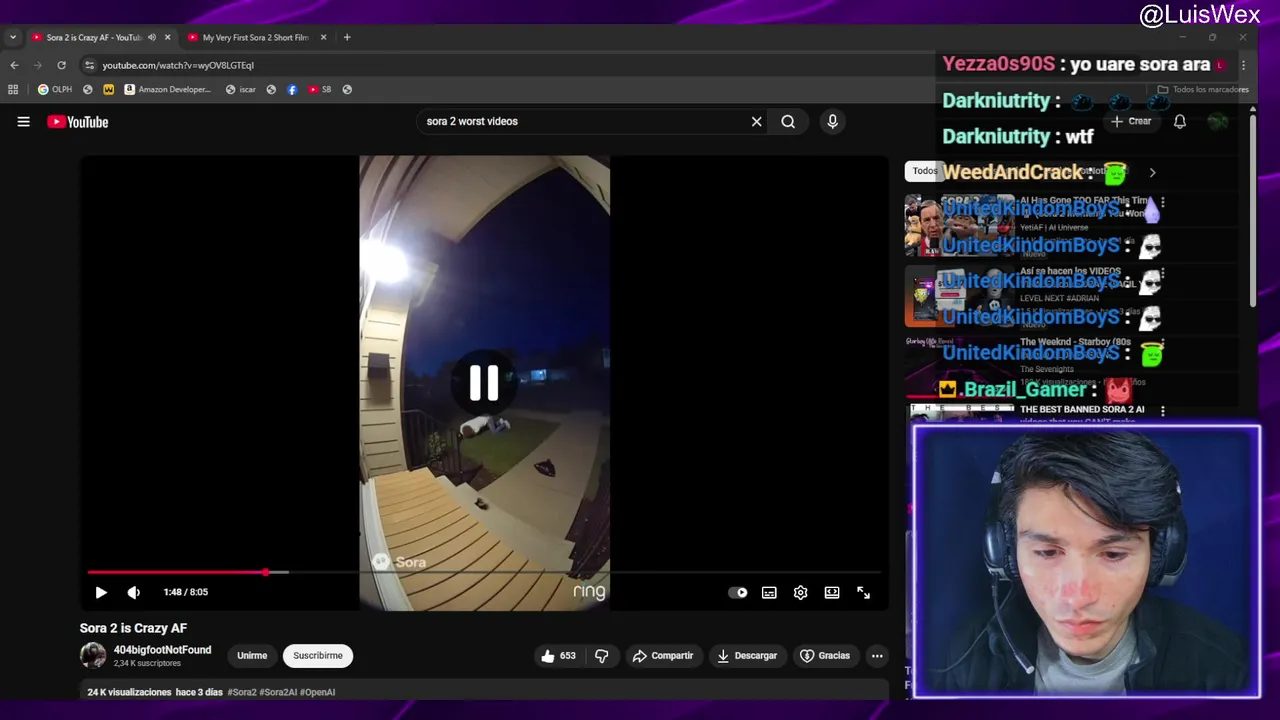1280x720 pixels.
Task: Open the OLPH bookmark
Action: pos(54,89)
